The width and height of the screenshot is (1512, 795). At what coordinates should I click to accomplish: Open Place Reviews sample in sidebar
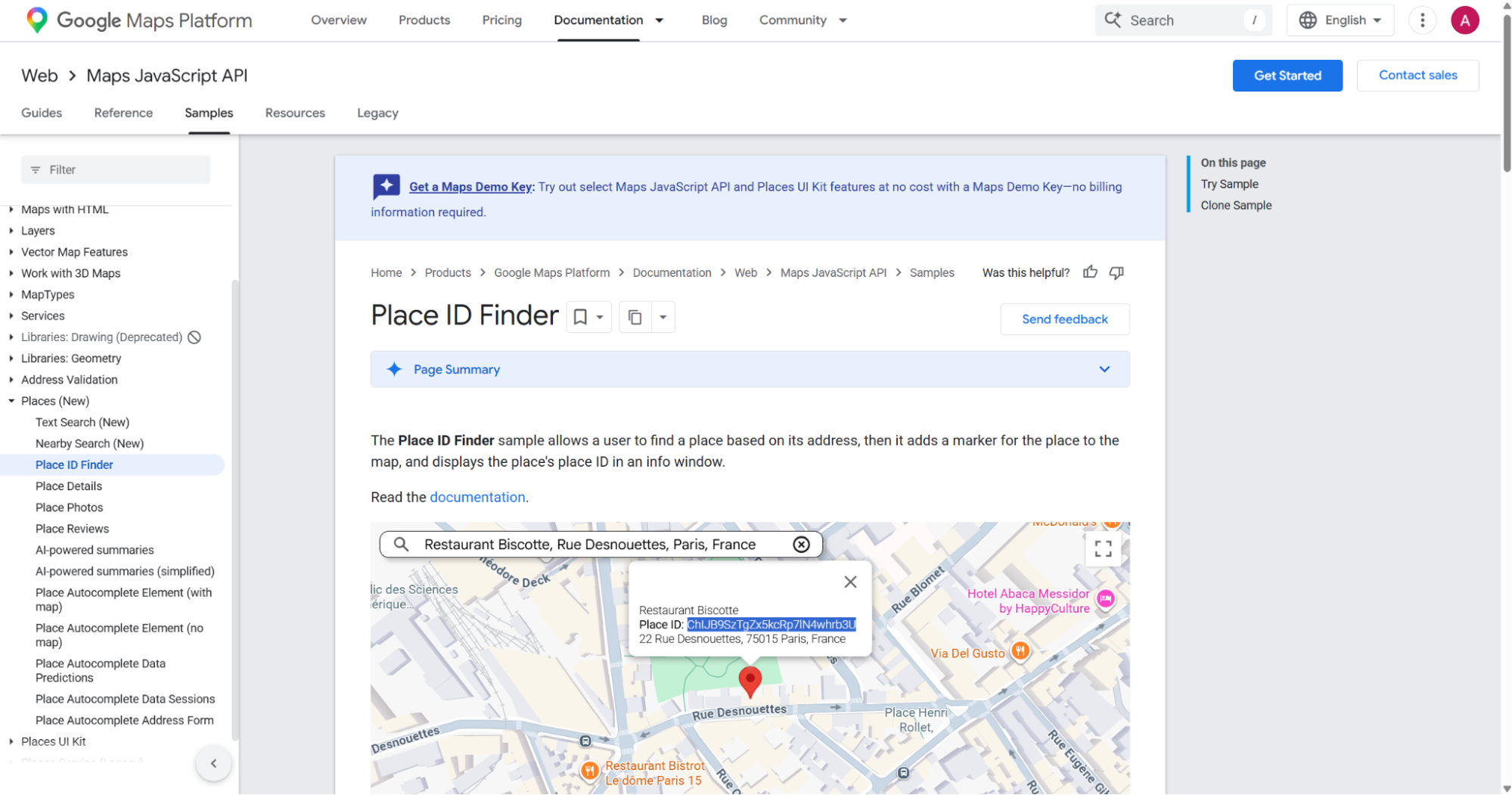pos(72,529)
